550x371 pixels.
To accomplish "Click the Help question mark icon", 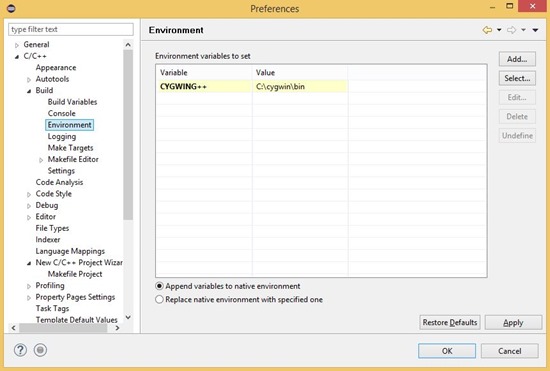I will tap(20, 350).
